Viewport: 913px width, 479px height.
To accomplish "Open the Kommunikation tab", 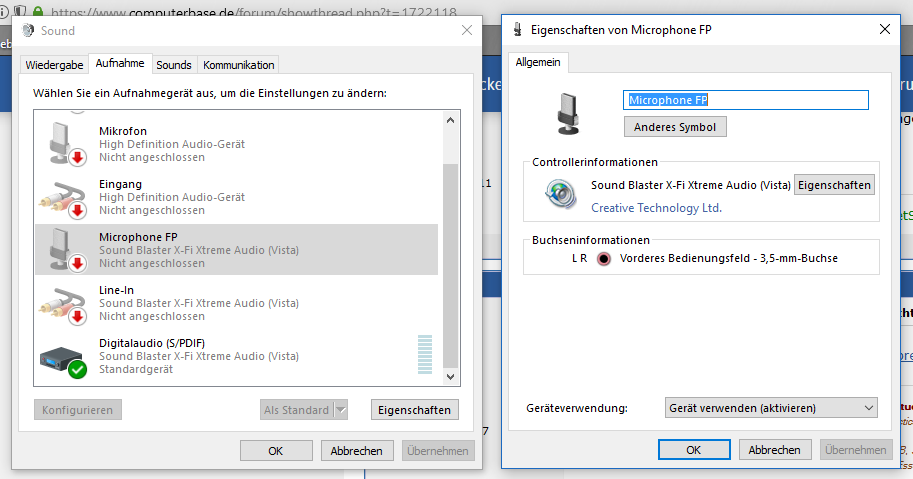I will [239, 65].
